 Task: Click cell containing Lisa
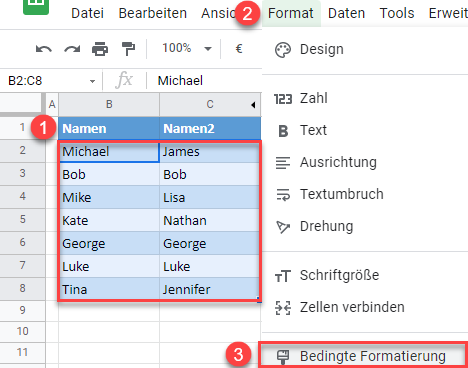pyautogui.click(x=209, y=197)
